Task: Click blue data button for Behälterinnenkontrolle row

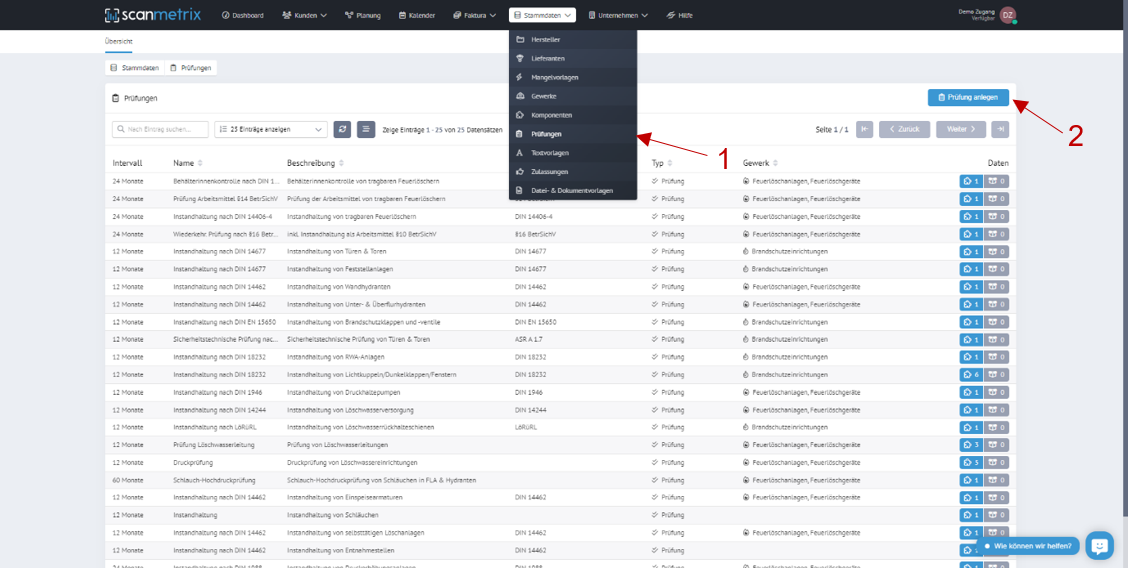Action: (971, 181)
